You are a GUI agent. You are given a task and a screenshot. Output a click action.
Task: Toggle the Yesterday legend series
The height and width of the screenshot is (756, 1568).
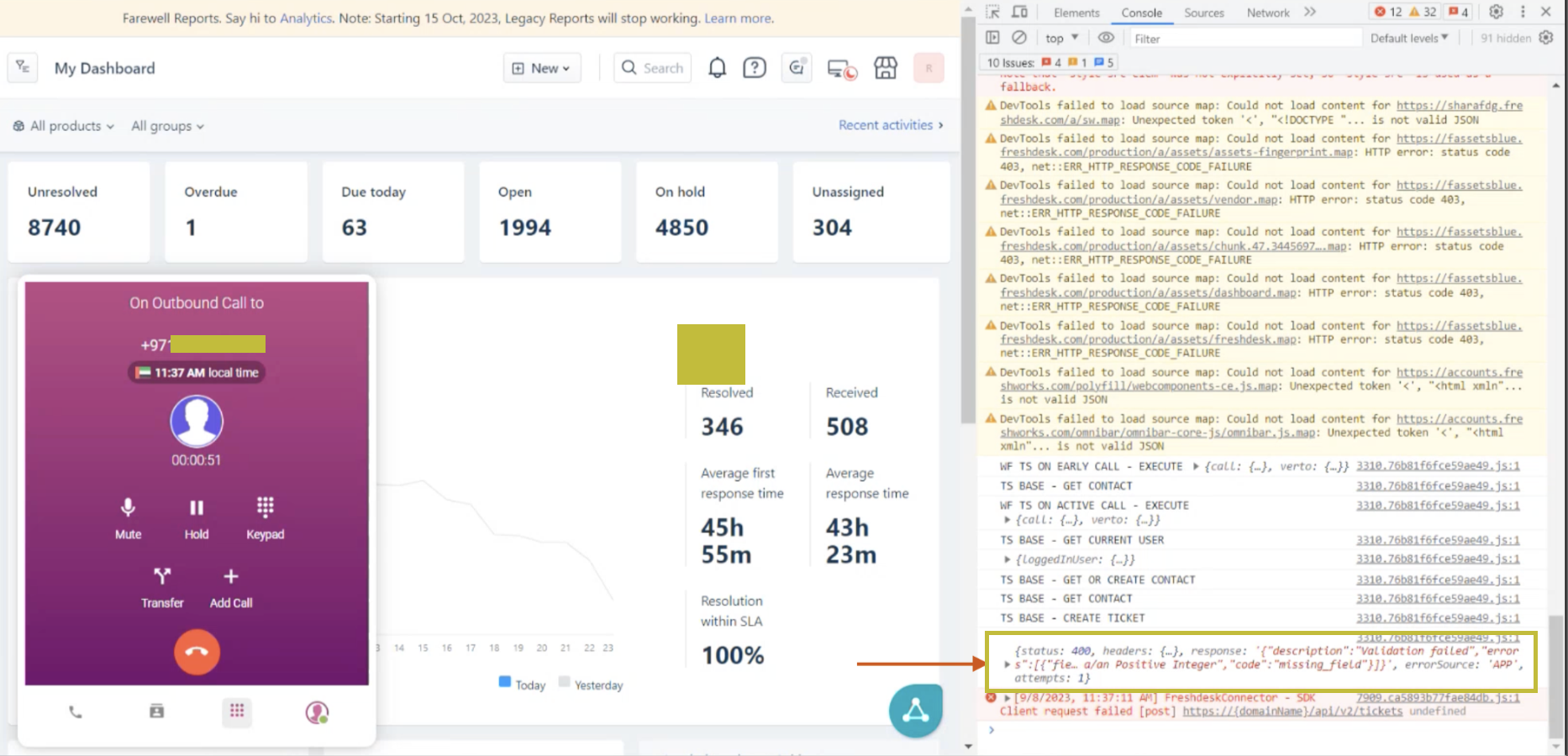(x=591, y=685)
